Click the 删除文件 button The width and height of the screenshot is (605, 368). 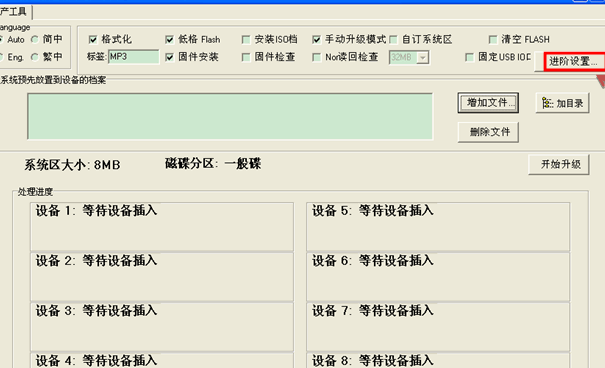tap(488, 132)
